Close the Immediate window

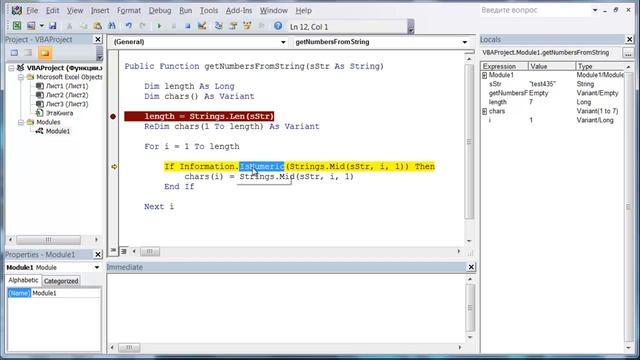[471, 267]
